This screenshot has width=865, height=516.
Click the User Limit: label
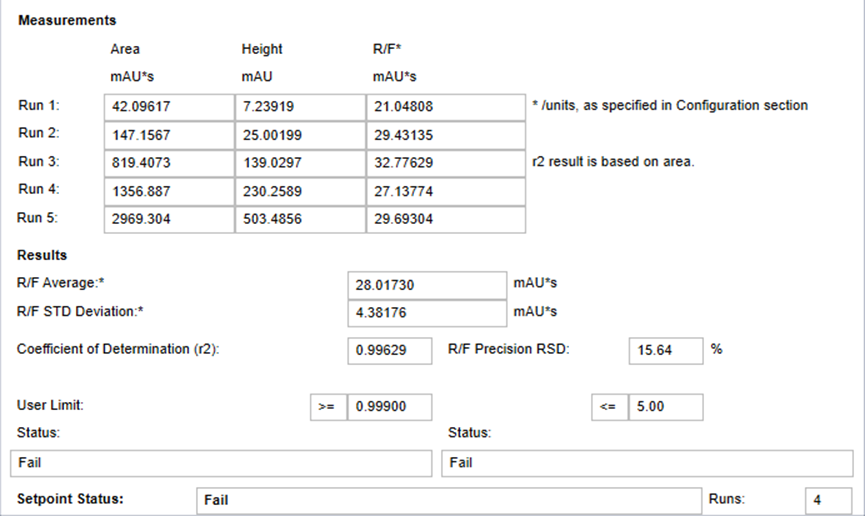[50, 406]
